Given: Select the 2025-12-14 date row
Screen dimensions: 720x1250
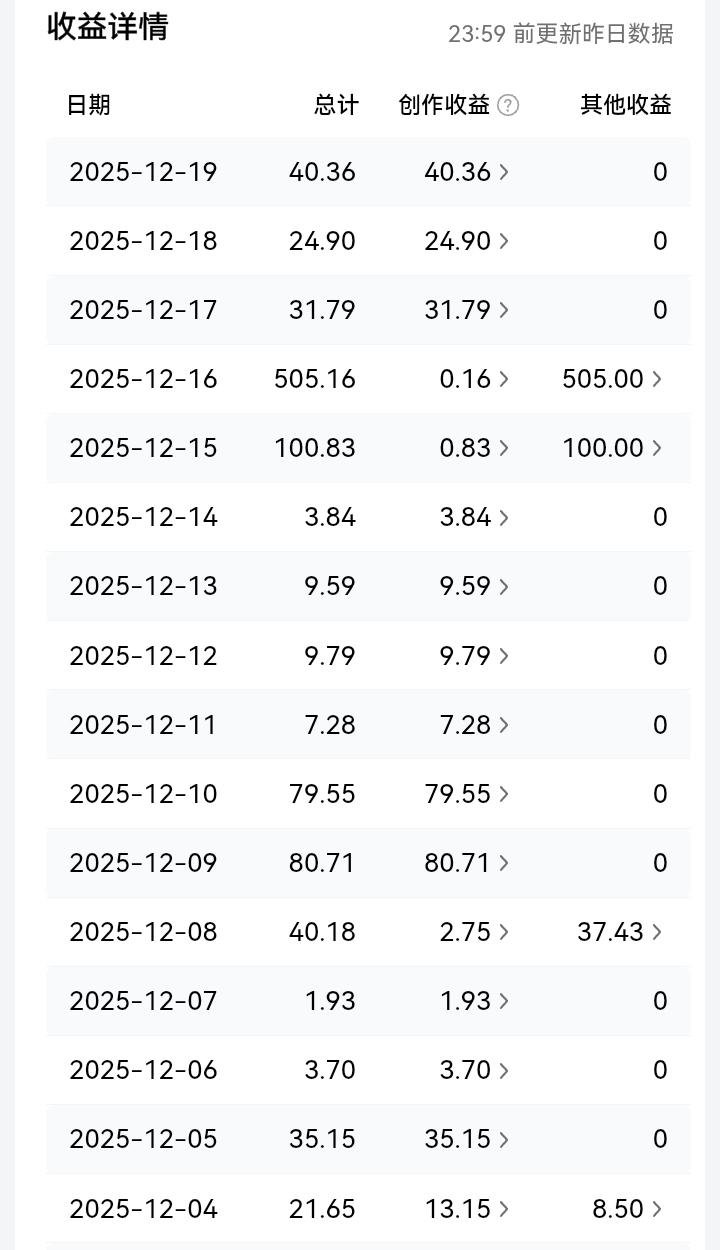Looking at the screenshot, I should (368, 517).
